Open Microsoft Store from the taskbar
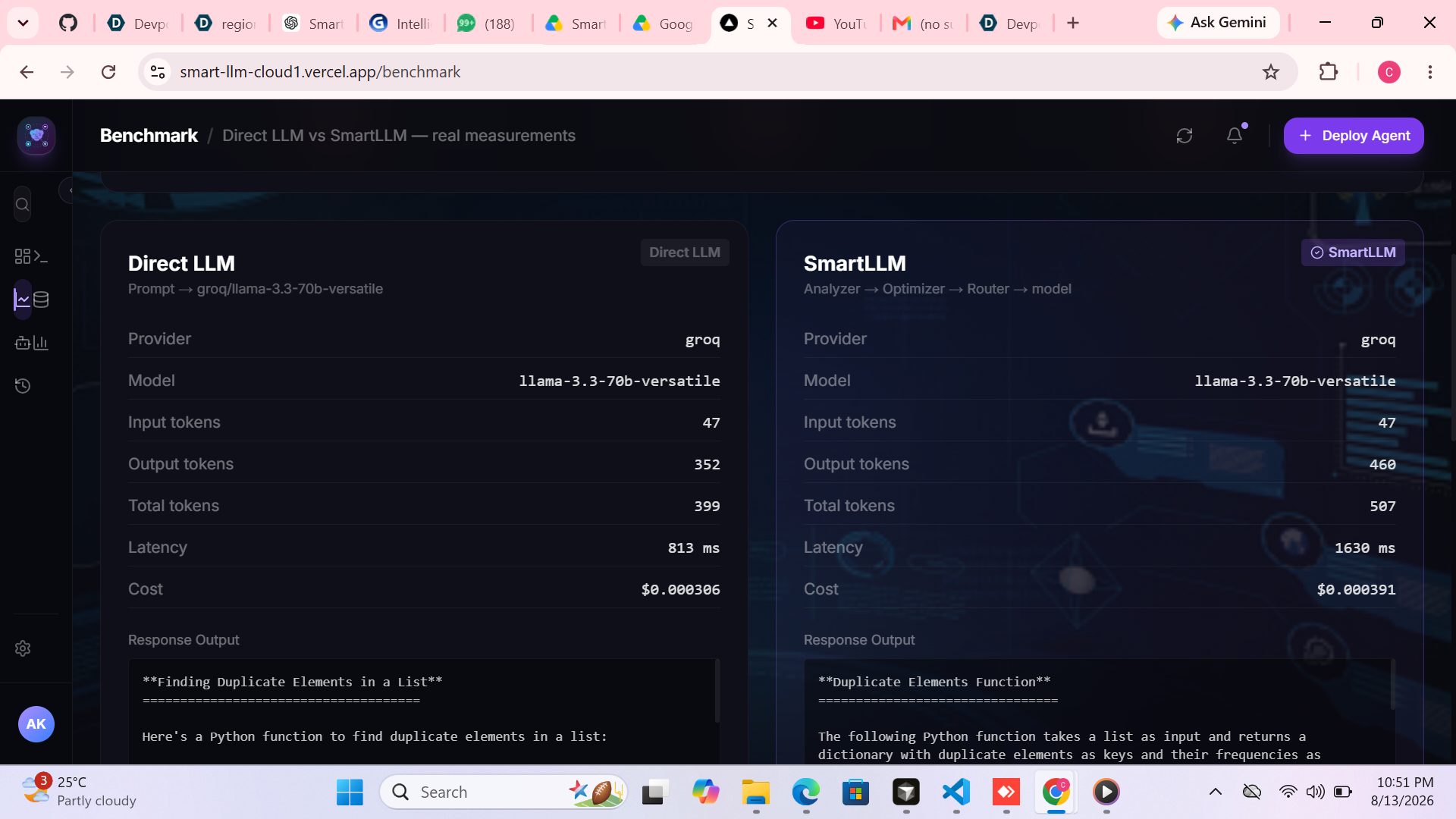 tap(856, 792)
